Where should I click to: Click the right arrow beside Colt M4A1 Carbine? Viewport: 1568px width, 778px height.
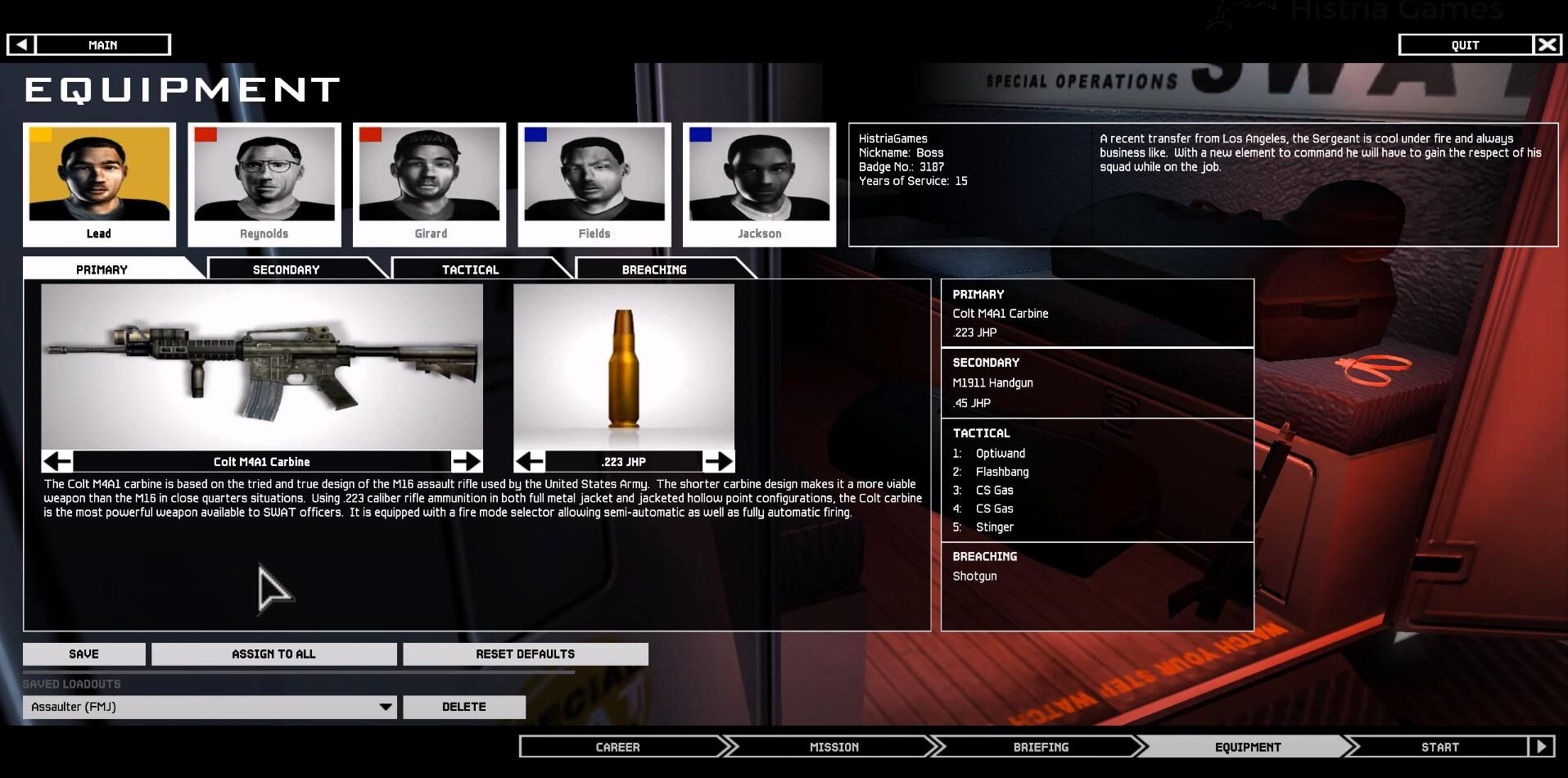coord(467,461)
